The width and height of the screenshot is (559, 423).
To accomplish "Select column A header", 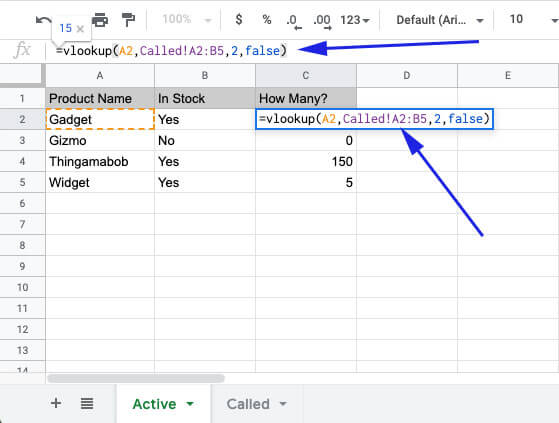I will [x=100, y=76].
